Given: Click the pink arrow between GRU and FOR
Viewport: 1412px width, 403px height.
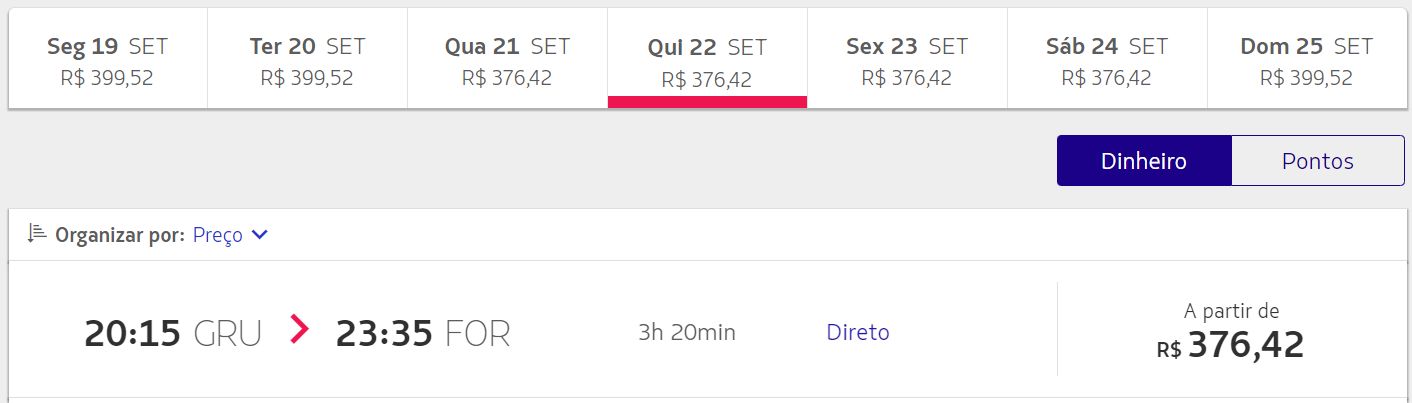Looking at the screenshot, I should (x=299, y=329).
